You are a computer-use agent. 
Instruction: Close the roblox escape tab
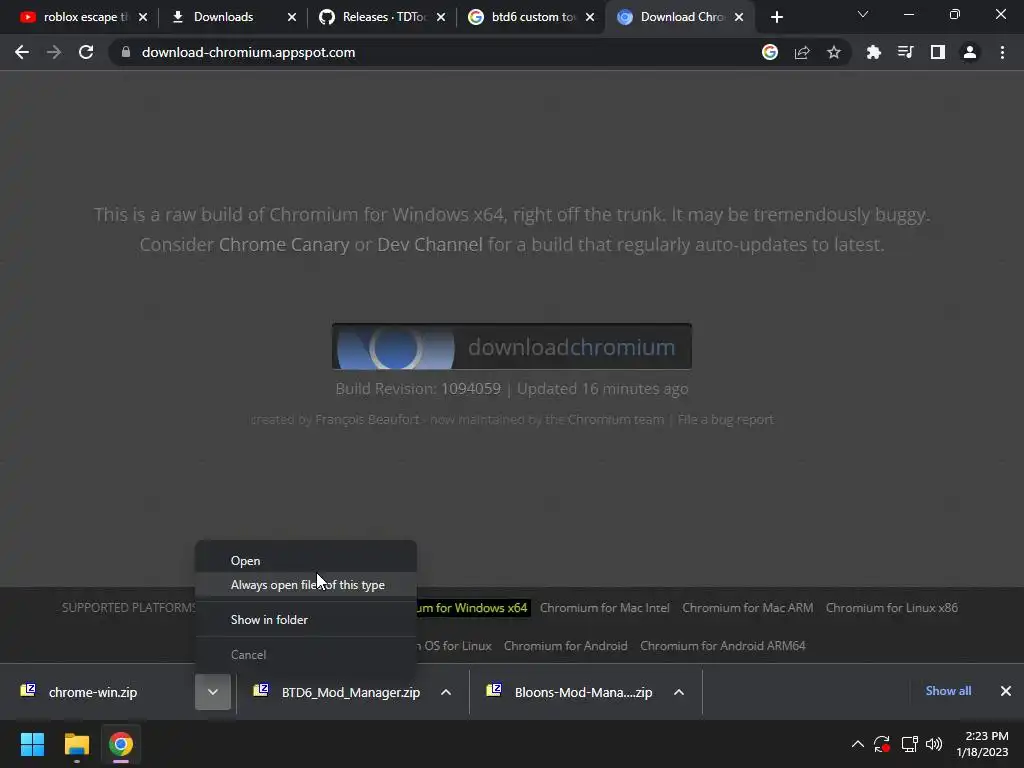[x=143, y=18]
